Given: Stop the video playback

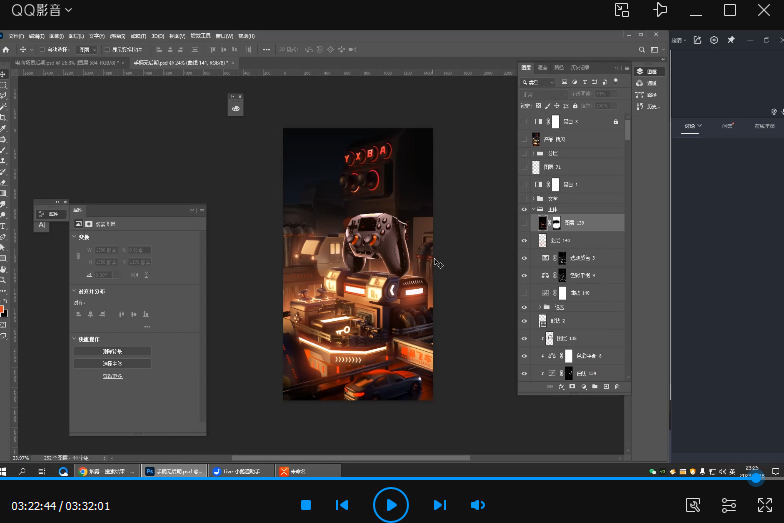Looking at the screenshot, I should [x=307, y=506].
